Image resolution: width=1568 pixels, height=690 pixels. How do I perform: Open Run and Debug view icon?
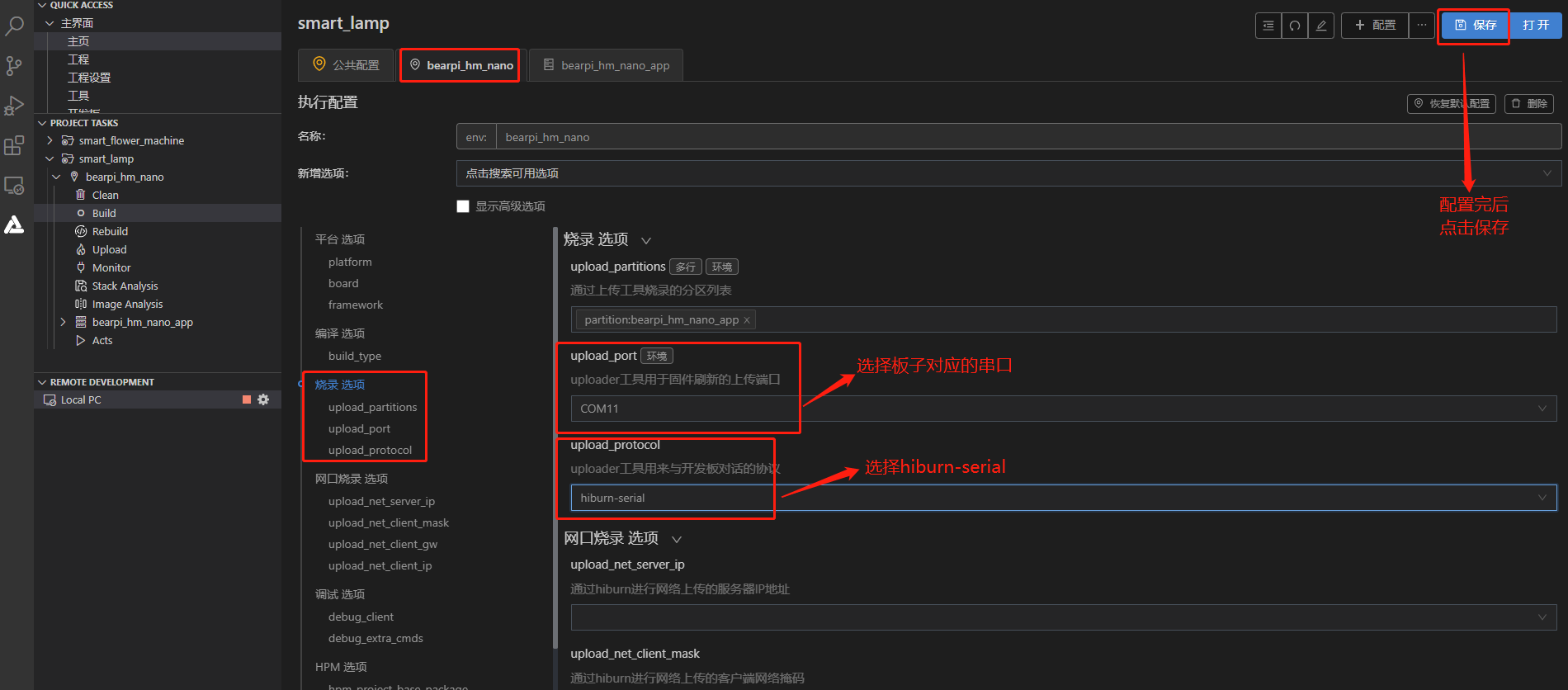pos(14,106)
